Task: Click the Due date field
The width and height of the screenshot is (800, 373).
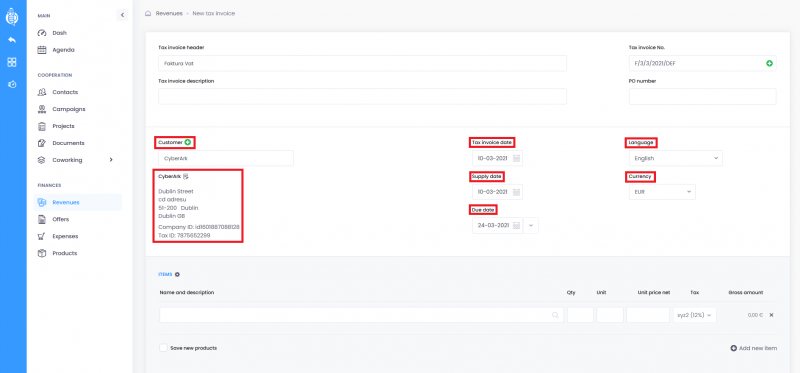Action: click(497, 226)
